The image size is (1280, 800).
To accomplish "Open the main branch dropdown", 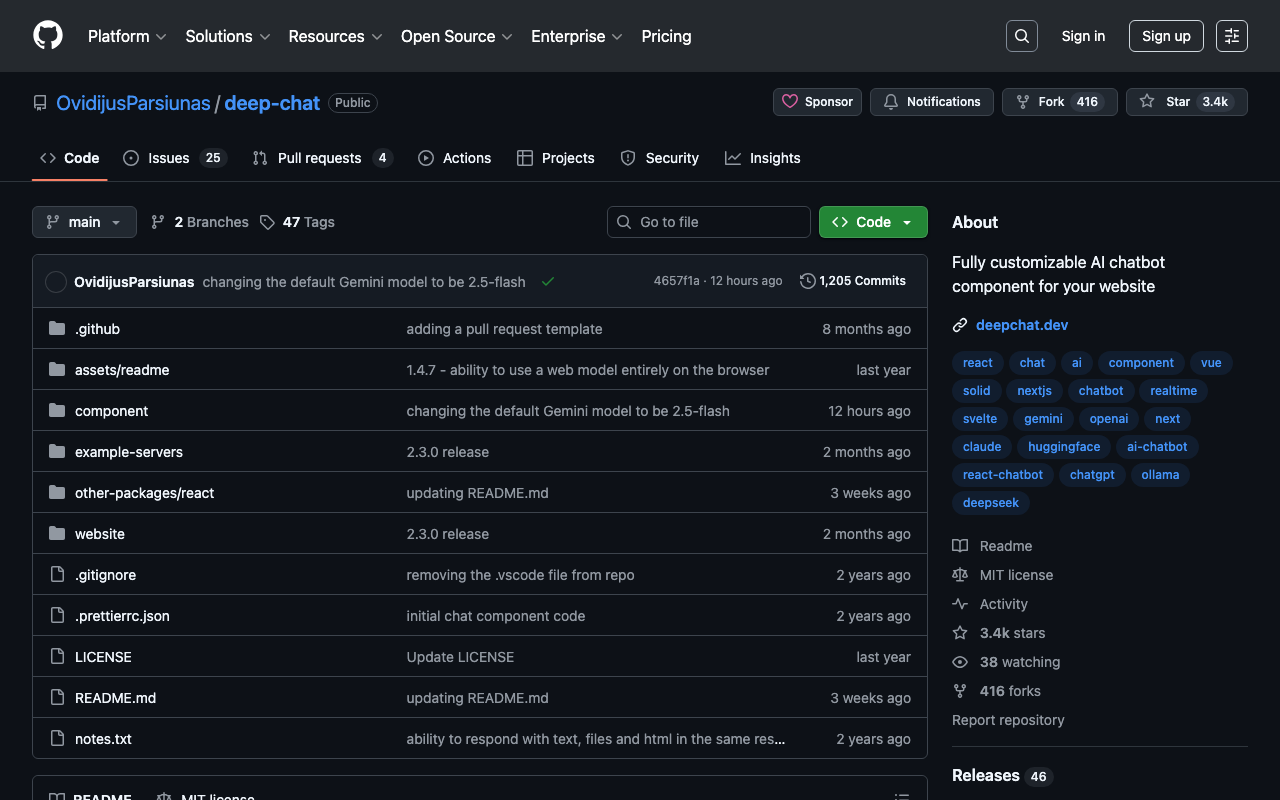I will pos(84,222).
